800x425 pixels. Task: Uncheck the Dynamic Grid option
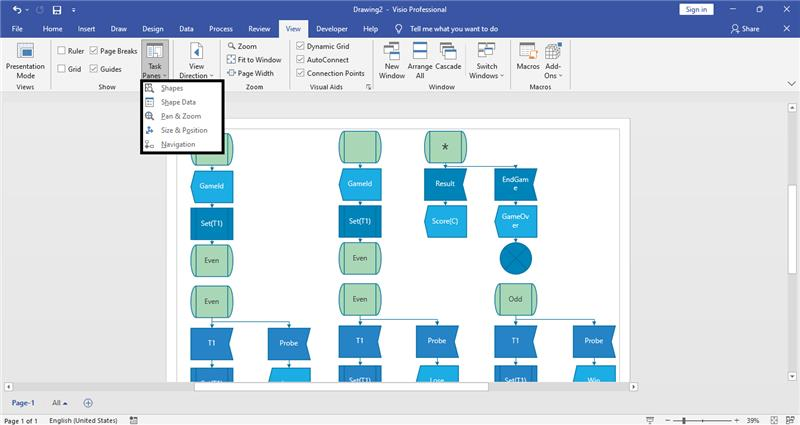(x=300, y=46)
